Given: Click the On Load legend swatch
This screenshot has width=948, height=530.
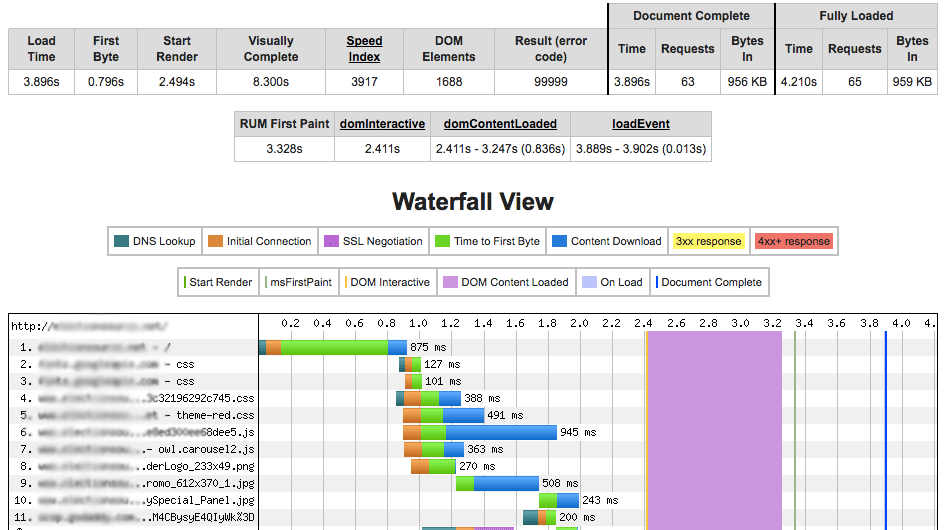Looking at the screenshot, I should (589, 282).
